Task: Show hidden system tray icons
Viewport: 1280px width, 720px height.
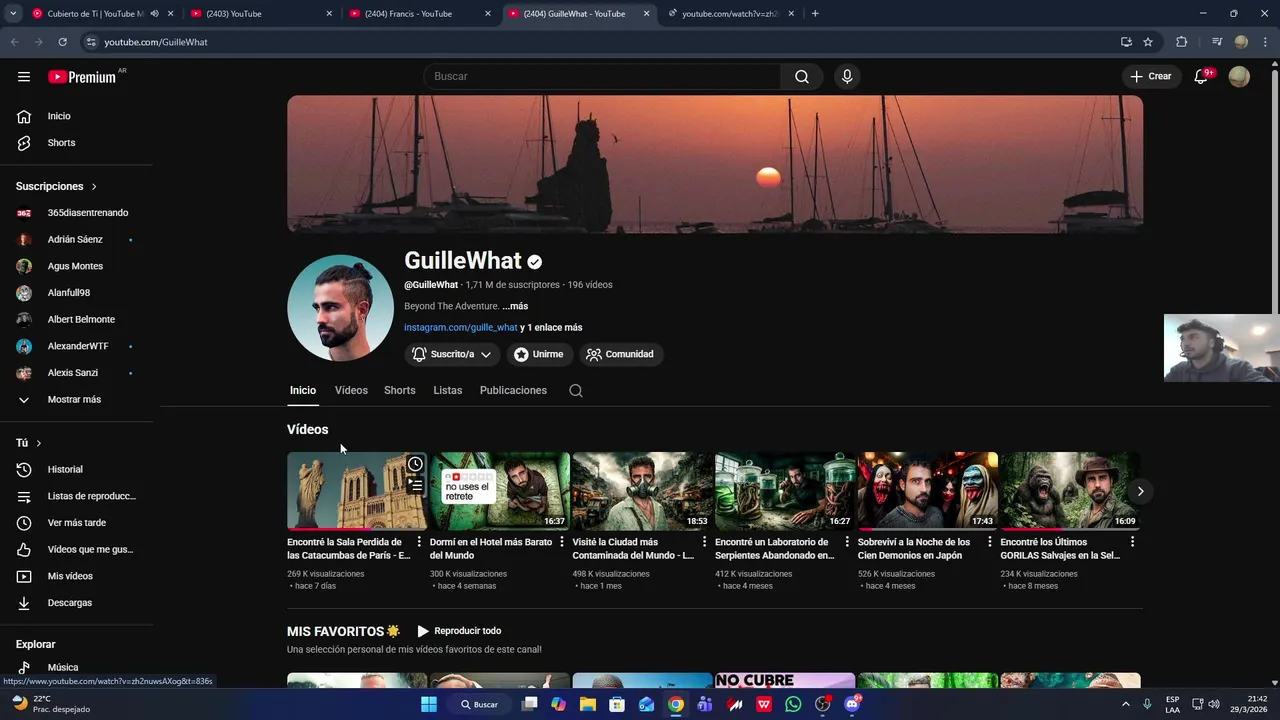Action: pos(1125,704)
